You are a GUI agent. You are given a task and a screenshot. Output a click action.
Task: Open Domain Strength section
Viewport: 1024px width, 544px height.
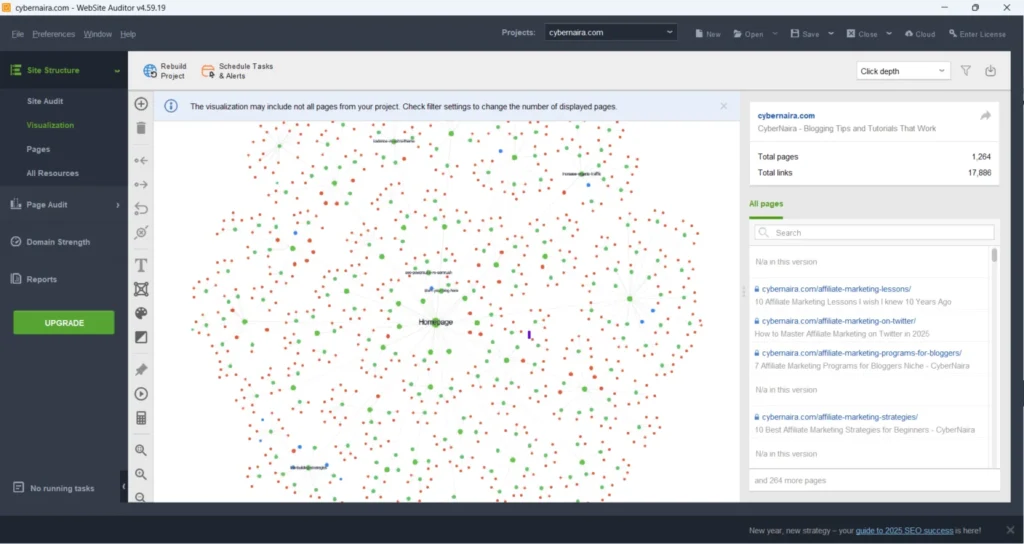(x=57, y=242)
